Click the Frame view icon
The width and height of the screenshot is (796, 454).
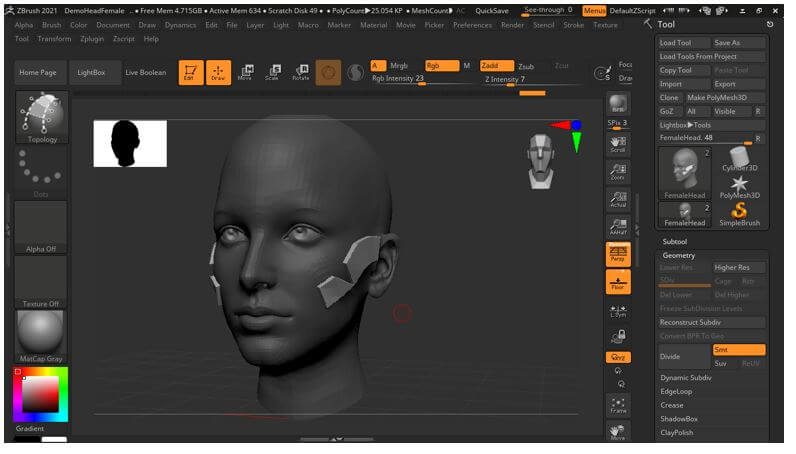(618, 404)
